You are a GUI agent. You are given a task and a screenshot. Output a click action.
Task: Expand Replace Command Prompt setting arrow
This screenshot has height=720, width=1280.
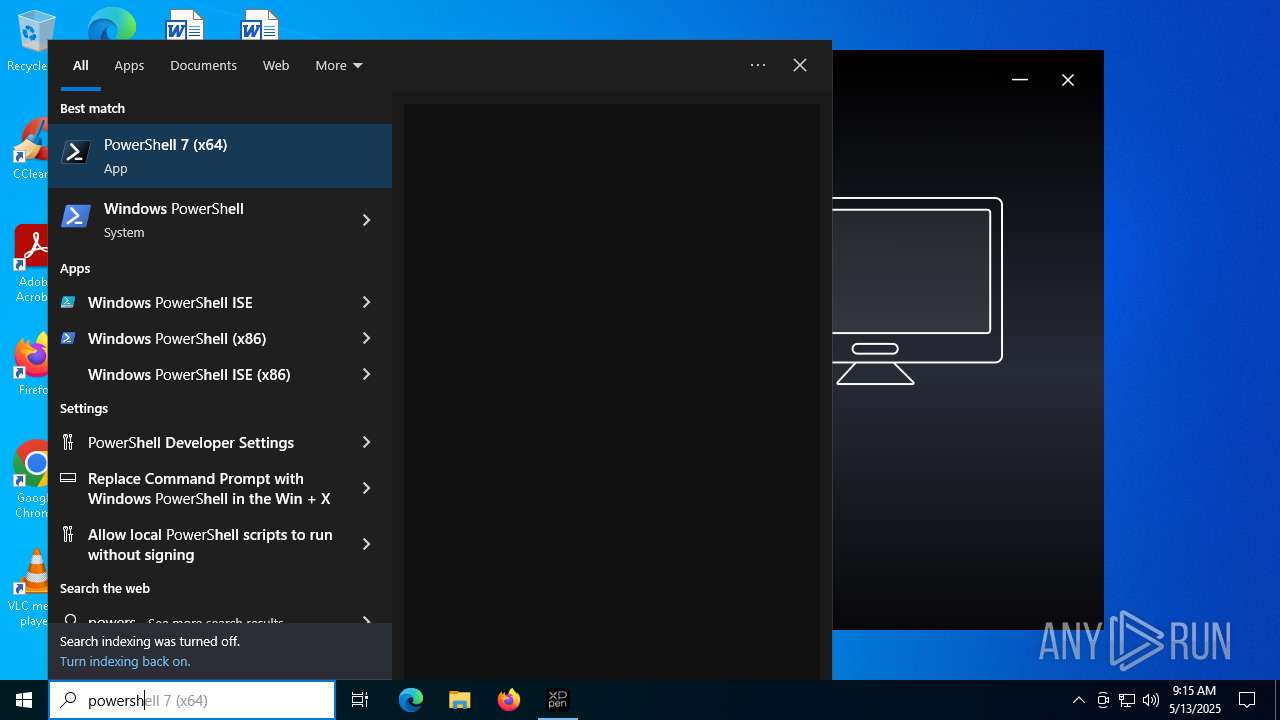point(366,488)
